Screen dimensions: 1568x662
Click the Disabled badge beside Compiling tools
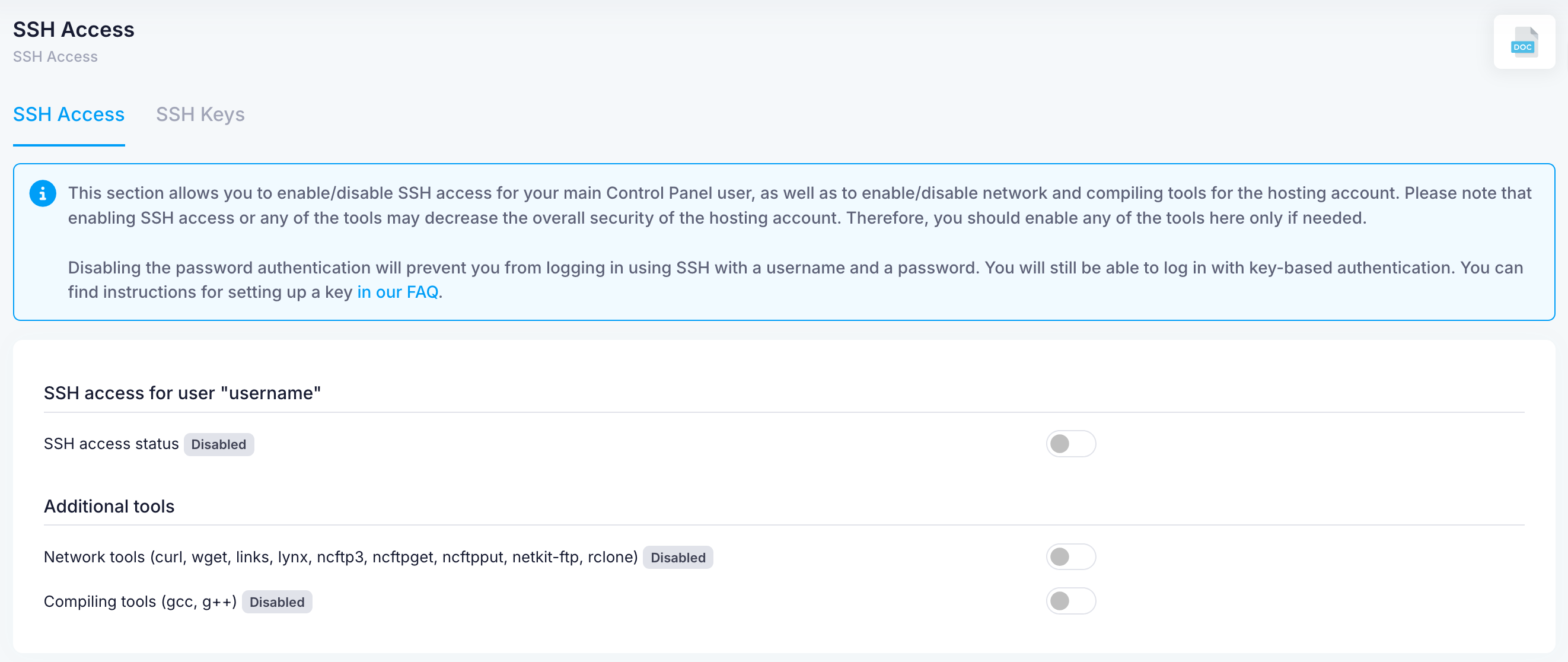(x=277, y=601)
